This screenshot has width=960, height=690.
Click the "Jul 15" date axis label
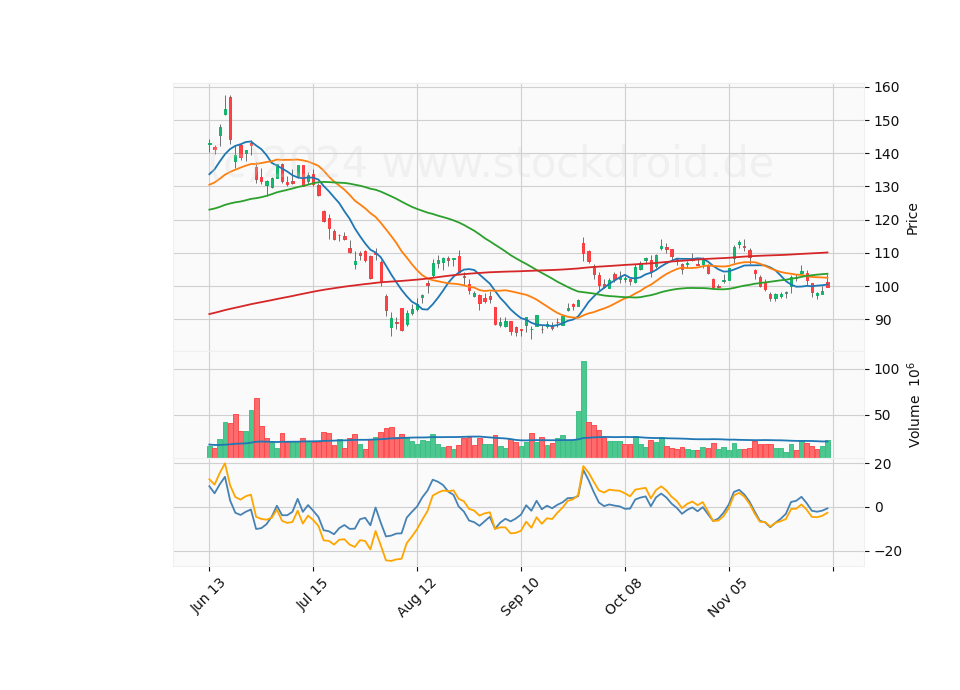[x=311, y=594]
